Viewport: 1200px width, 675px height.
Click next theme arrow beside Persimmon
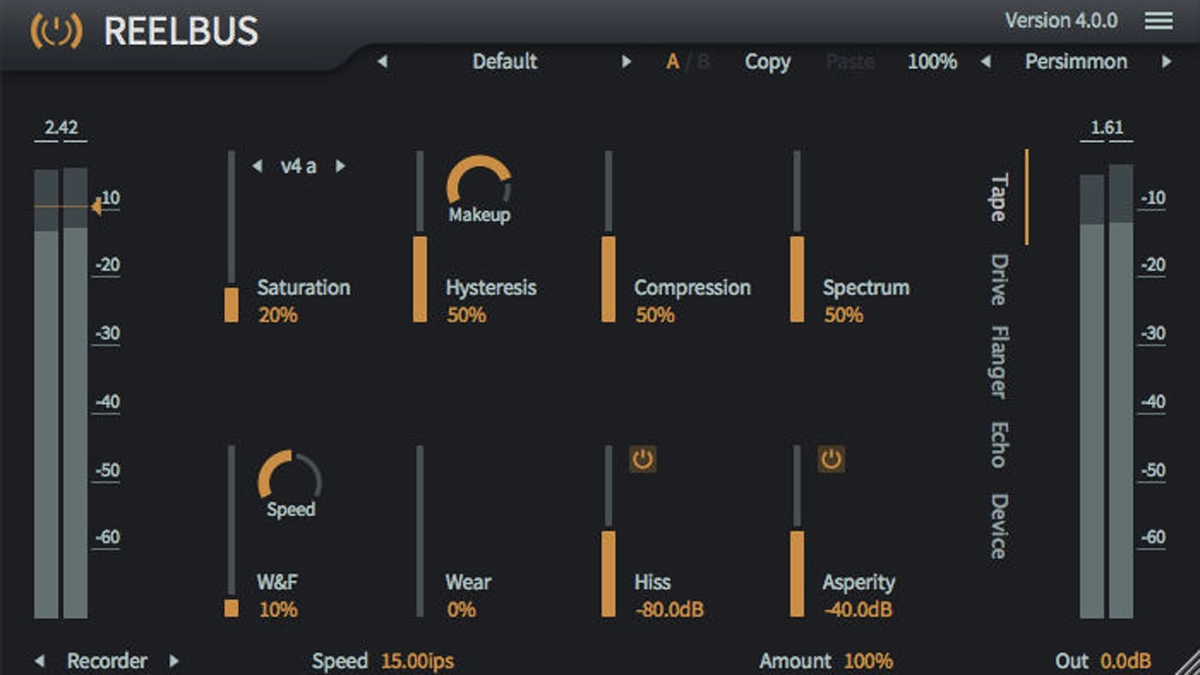pos(1166,62)
